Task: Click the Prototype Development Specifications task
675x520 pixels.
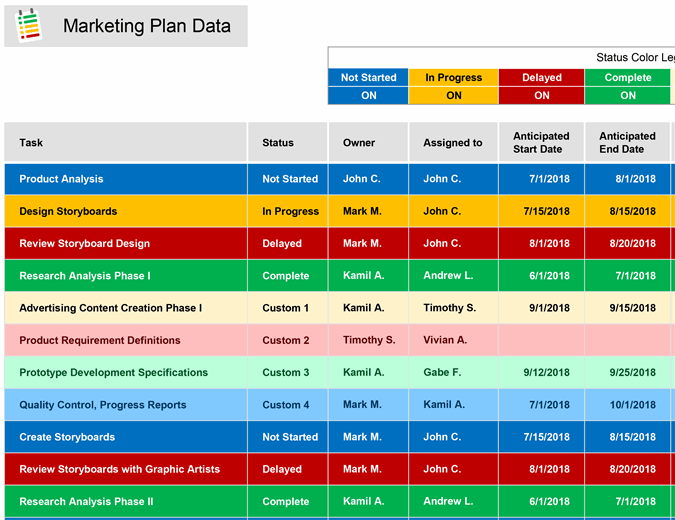Action: coord(114,373)
